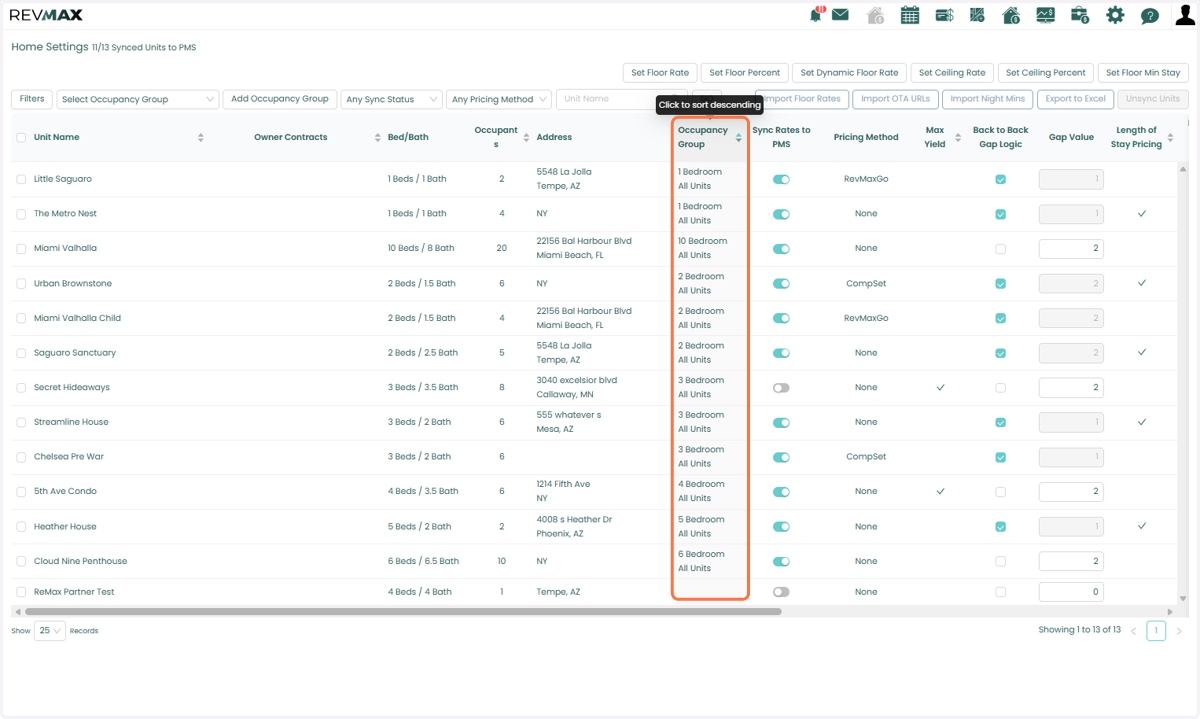Open the settings gear icon
Viewport: 1200px width, 719px height.
[x=1115, y=15]
